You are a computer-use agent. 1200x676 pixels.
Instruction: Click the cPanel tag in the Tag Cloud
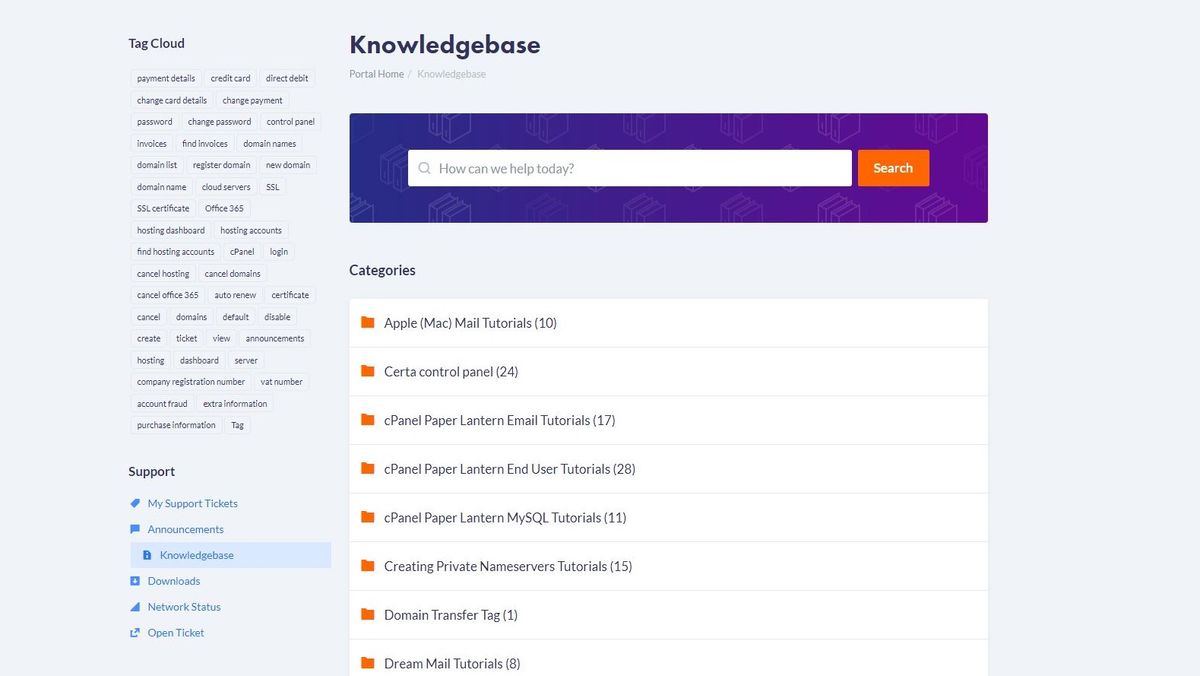241,251
